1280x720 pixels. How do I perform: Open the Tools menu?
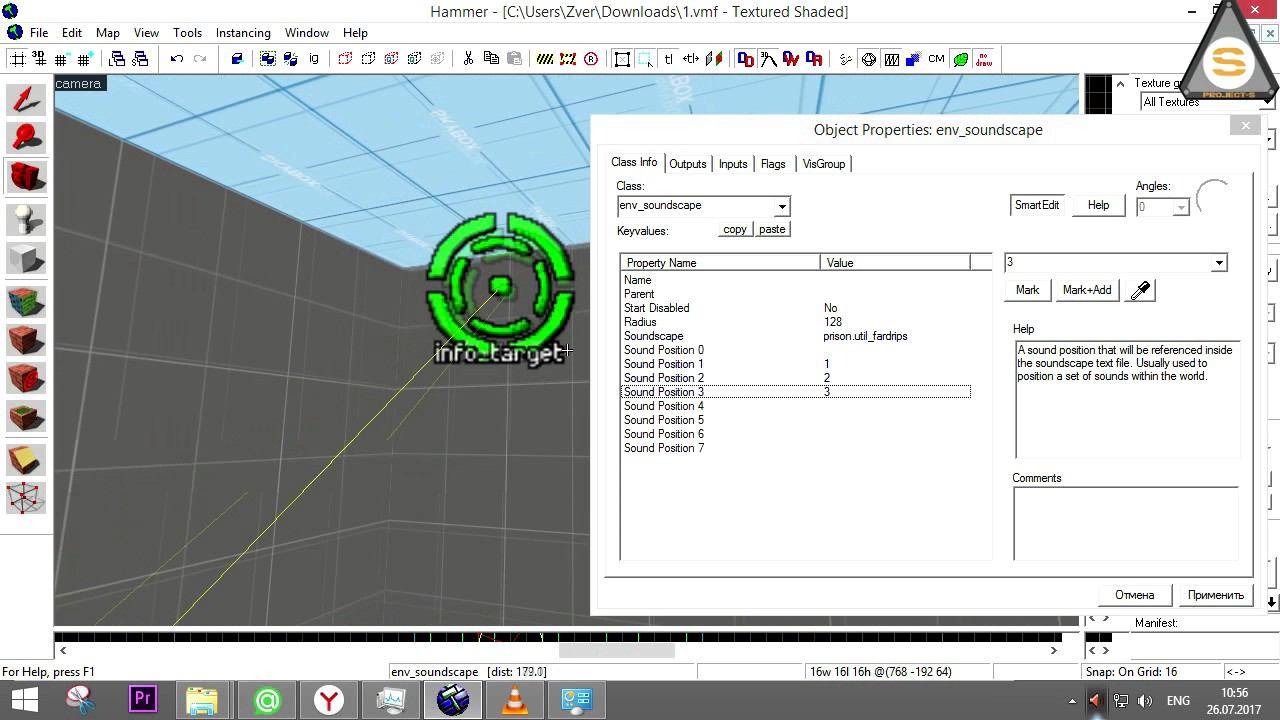pyautogui.click(x=187, y=33)
